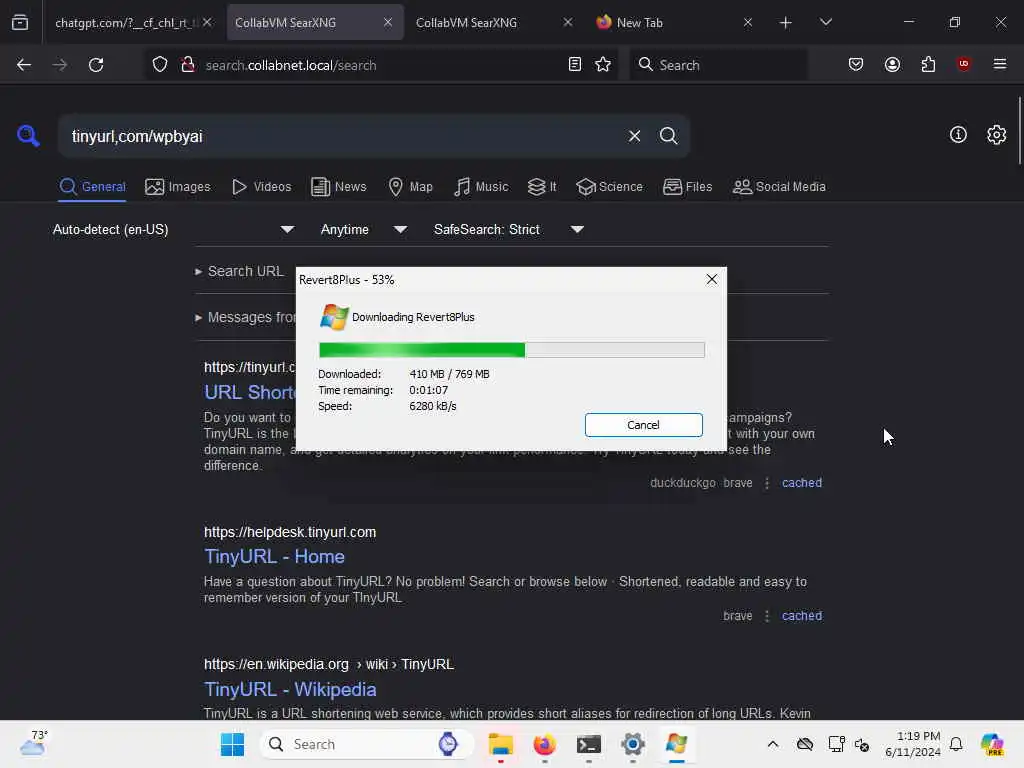Image resolution: width=1024 pixels, height=768 pixels.
Task: Select the Images search category
Action: (178, 187)
